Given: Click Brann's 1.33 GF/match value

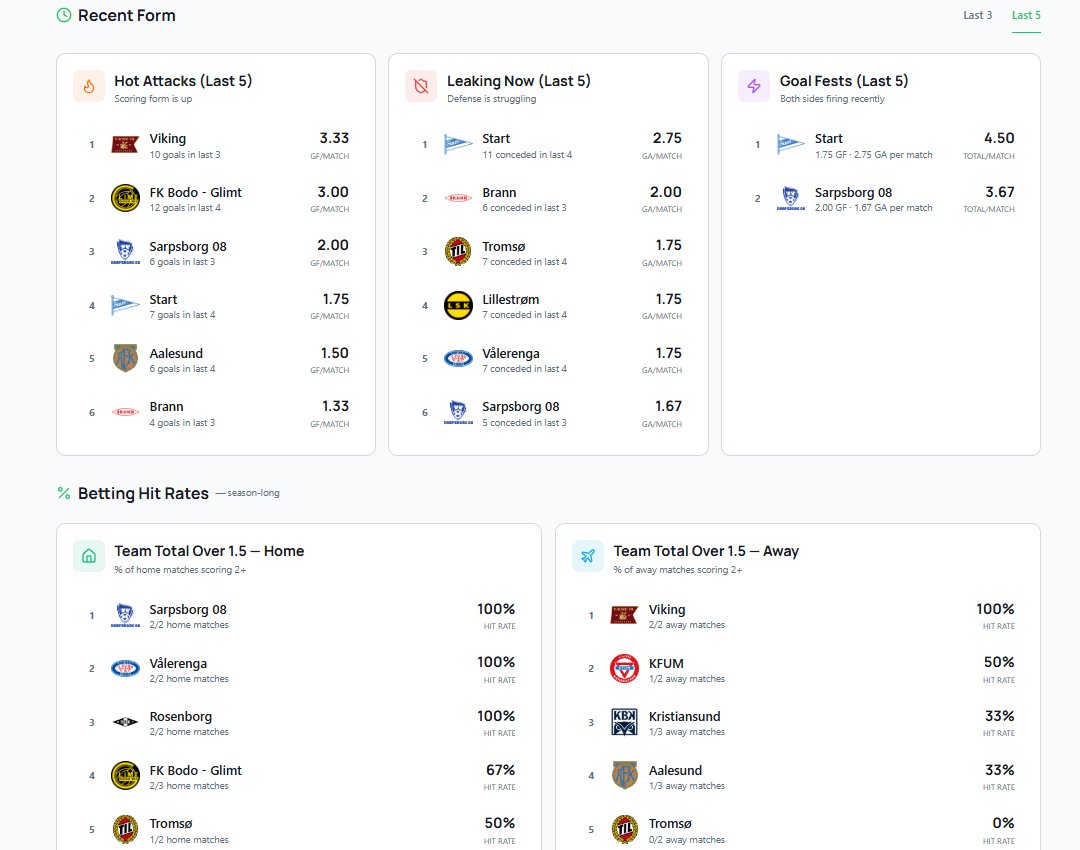Looking at the screenshot, I should pyautogui.click(x=335, y=406).
